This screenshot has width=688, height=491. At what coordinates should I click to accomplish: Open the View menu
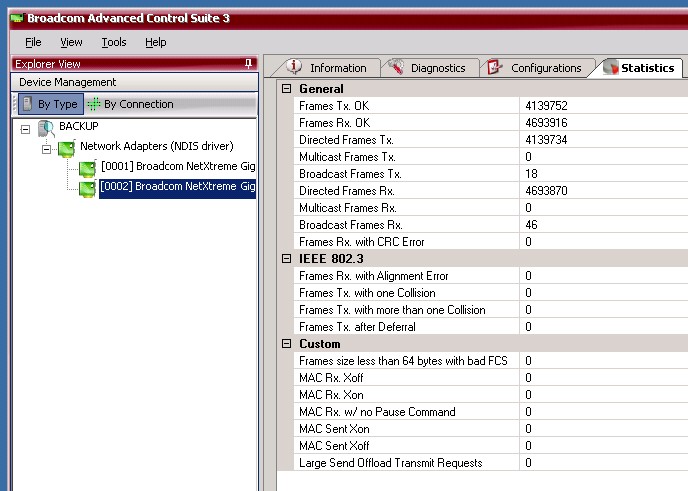[71, 42]
